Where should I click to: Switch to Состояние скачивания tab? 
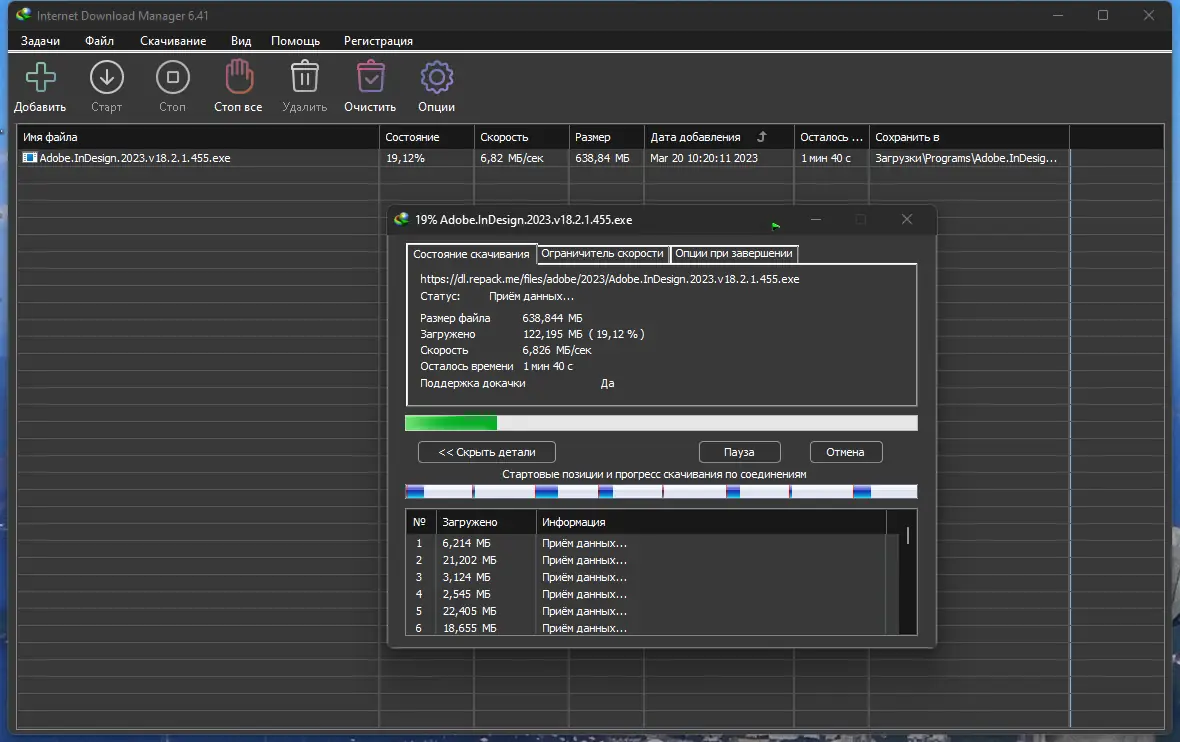click(471, 254)
